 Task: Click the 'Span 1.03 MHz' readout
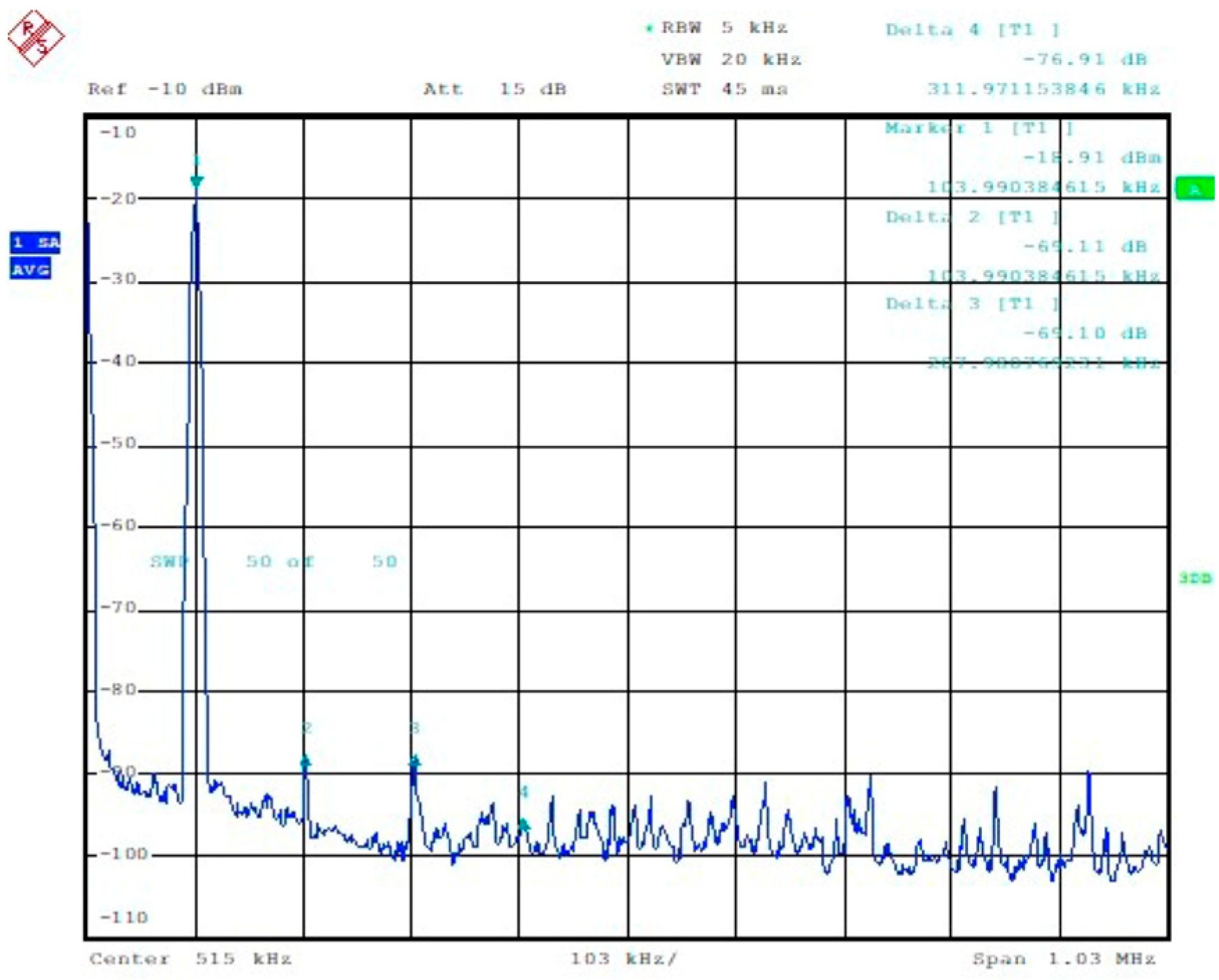(x=1064, y=959)
